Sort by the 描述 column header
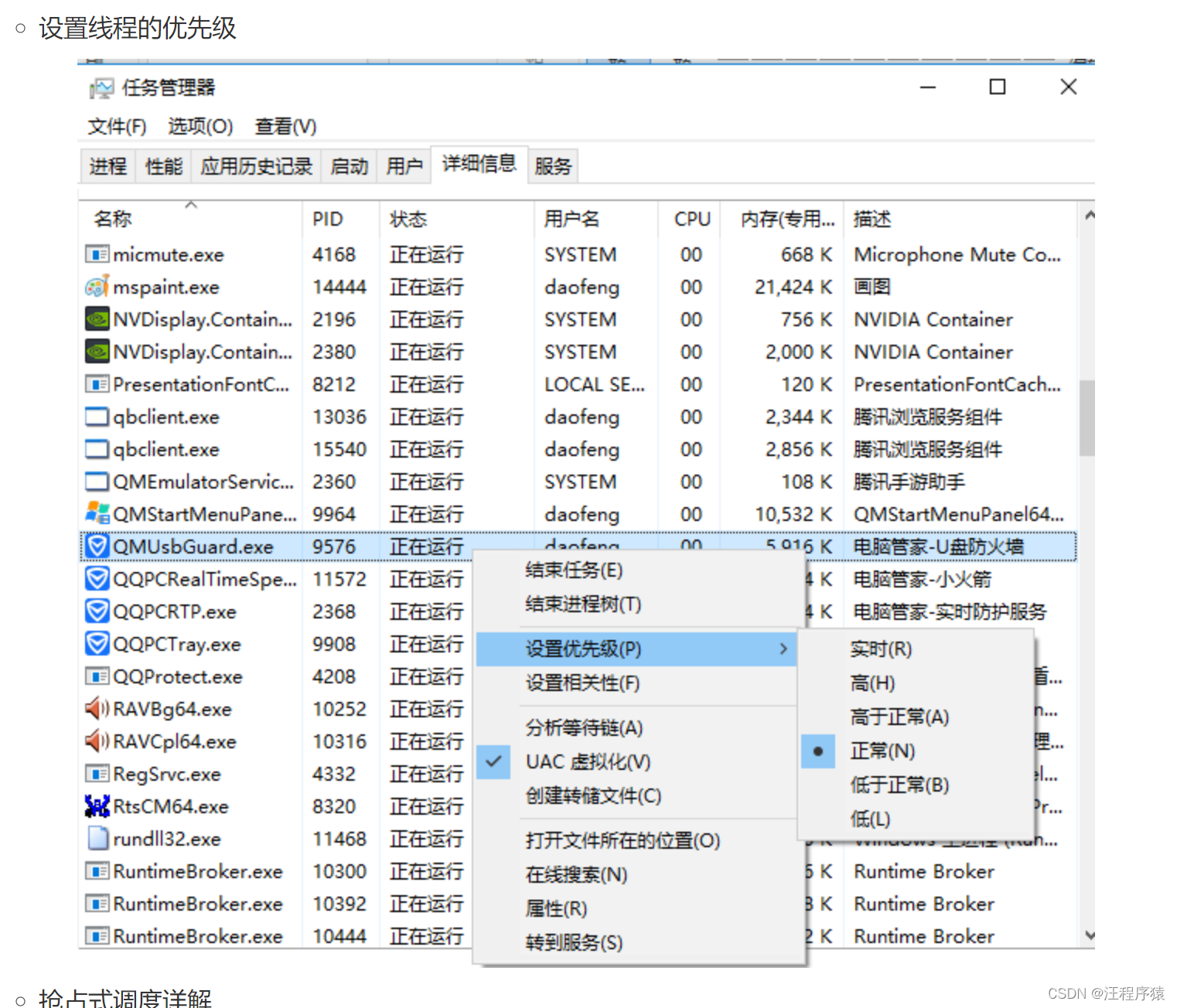The width and height of the screenshot is (1177, 1008). 959,219
